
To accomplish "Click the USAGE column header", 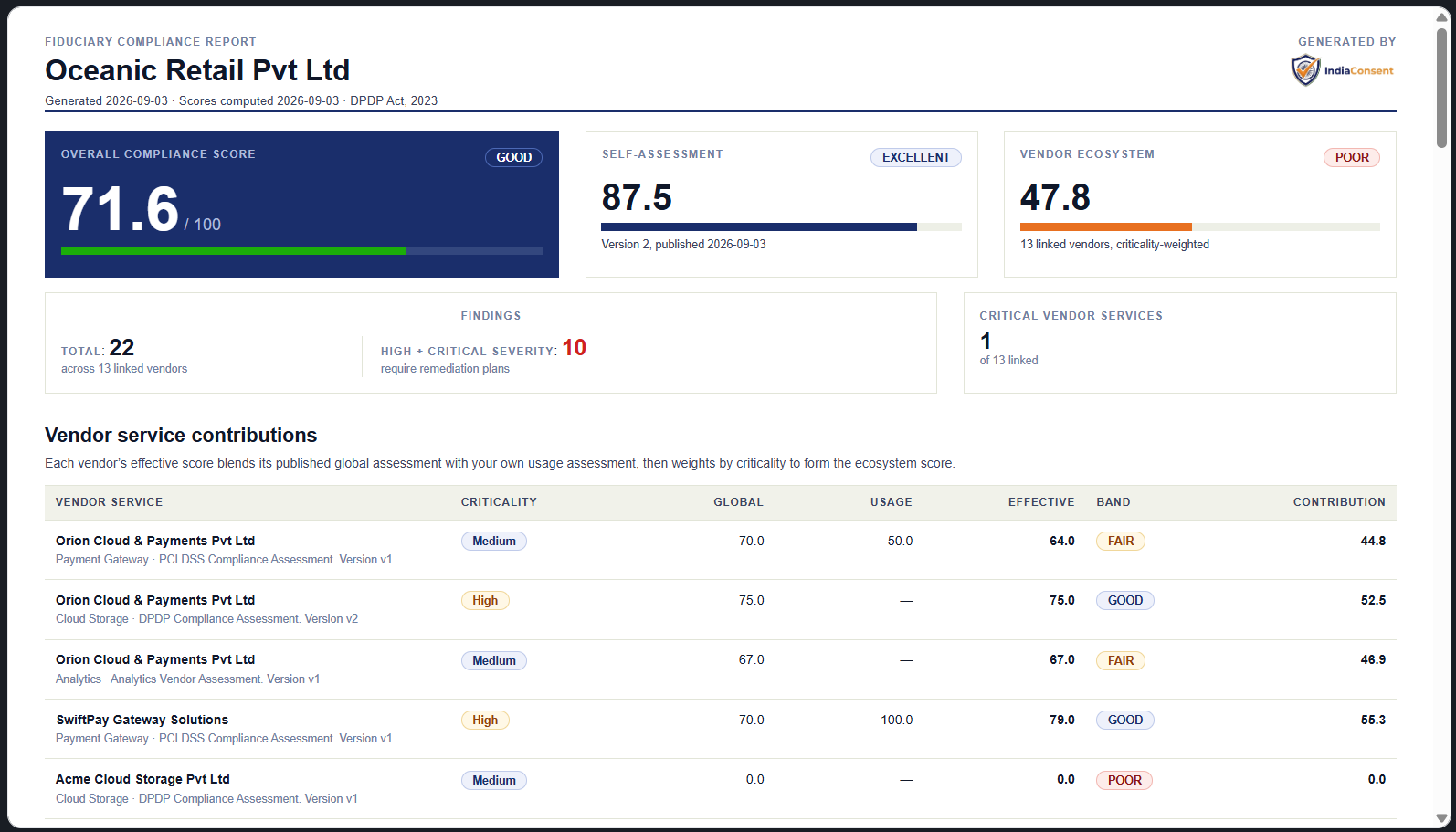I will [x=891, y=502].
